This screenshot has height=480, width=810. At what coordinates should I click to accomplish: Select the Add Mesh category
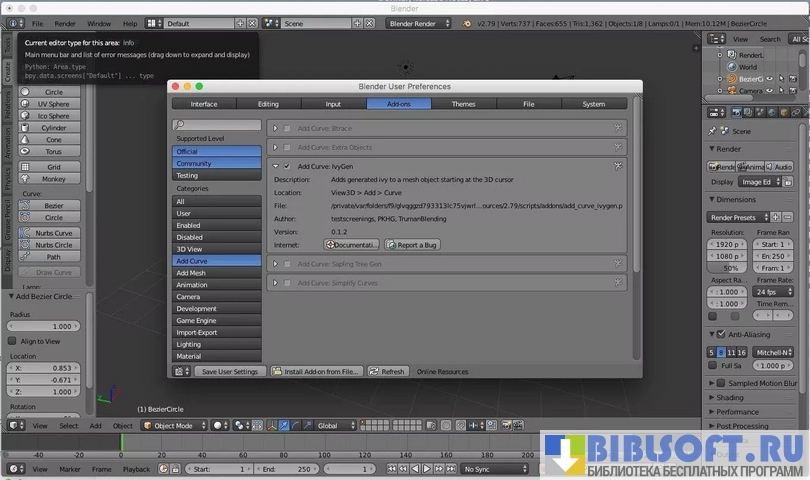[x=216, y=272]
